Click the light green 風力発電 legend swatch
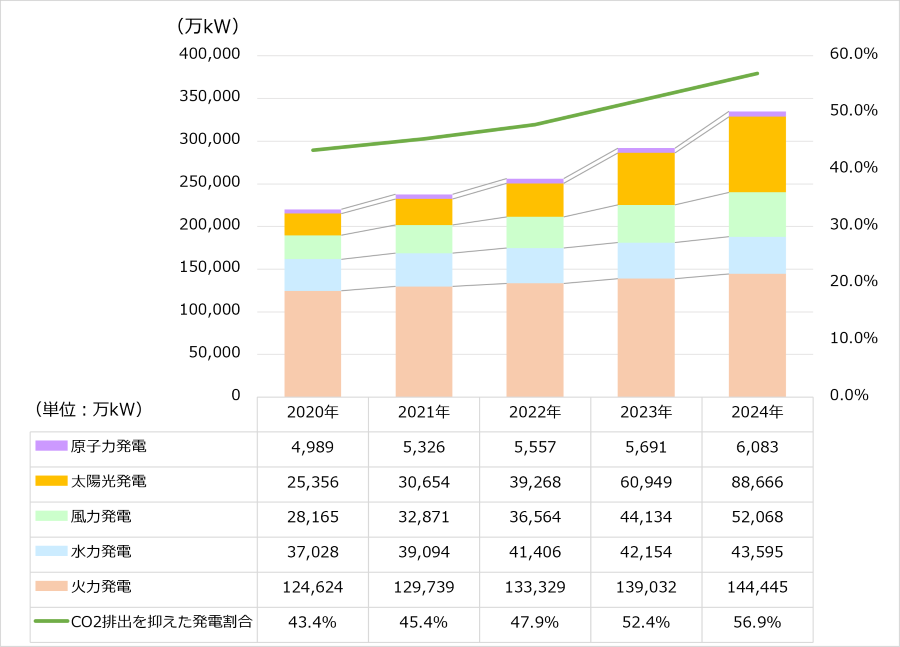900x647 pixels. (x=51, y=517)
